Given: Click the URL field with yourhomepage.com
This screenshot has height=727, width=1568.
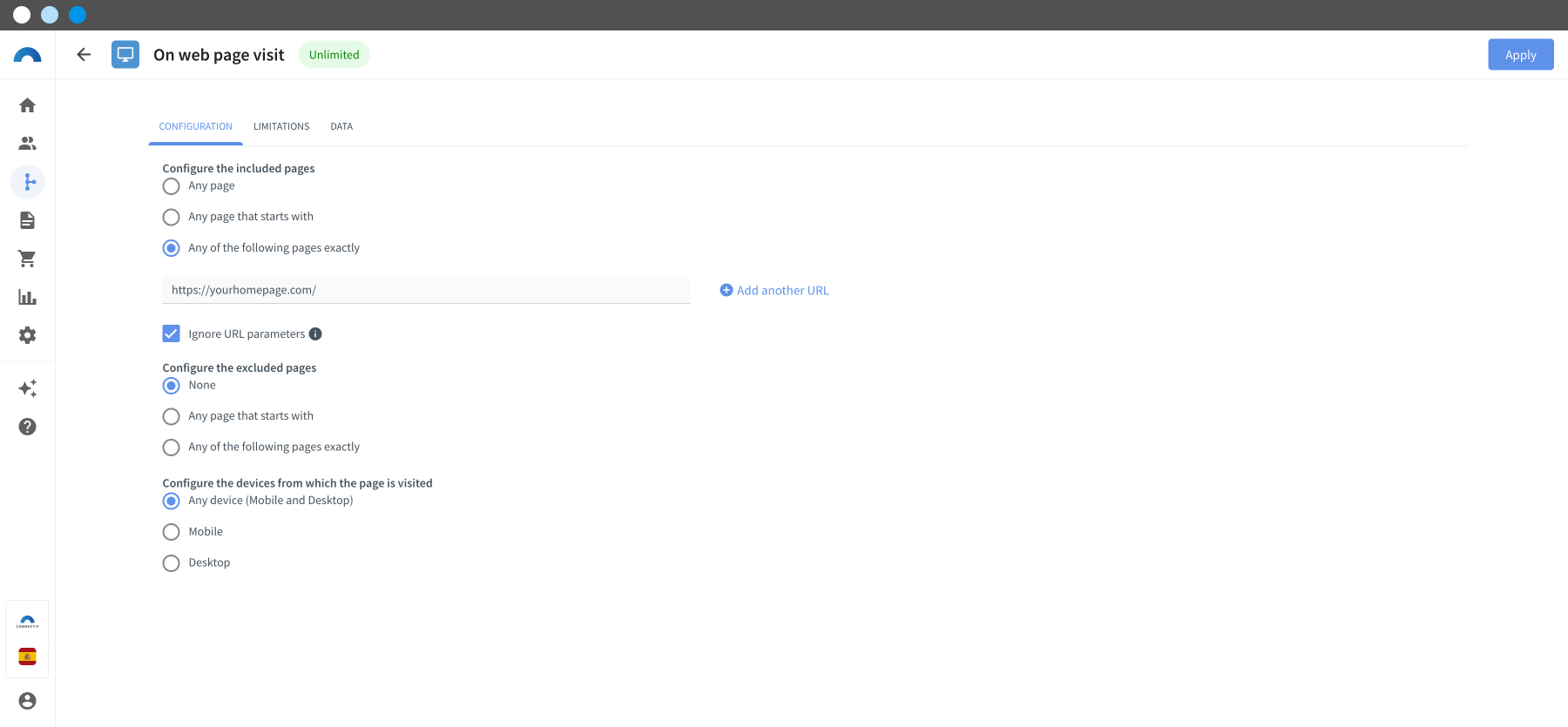Looking at the screenshot, I should click(426, 290).
